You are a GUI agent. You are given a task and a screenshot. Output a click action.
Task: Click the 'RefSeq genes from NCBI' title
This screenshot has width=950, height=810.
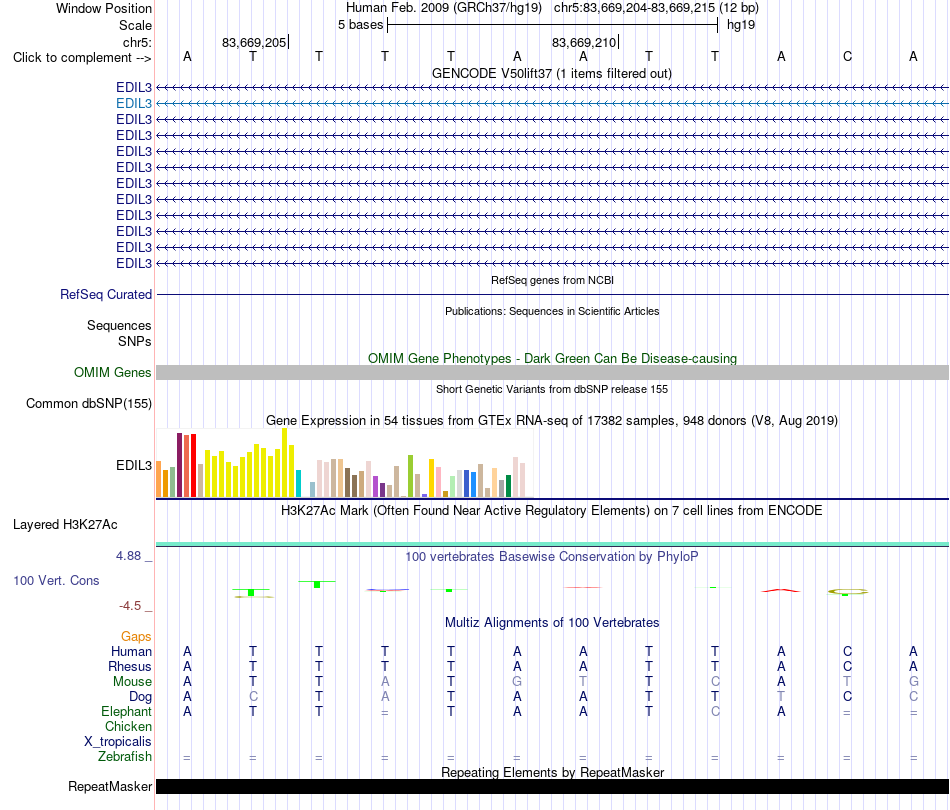pos(552,281)
